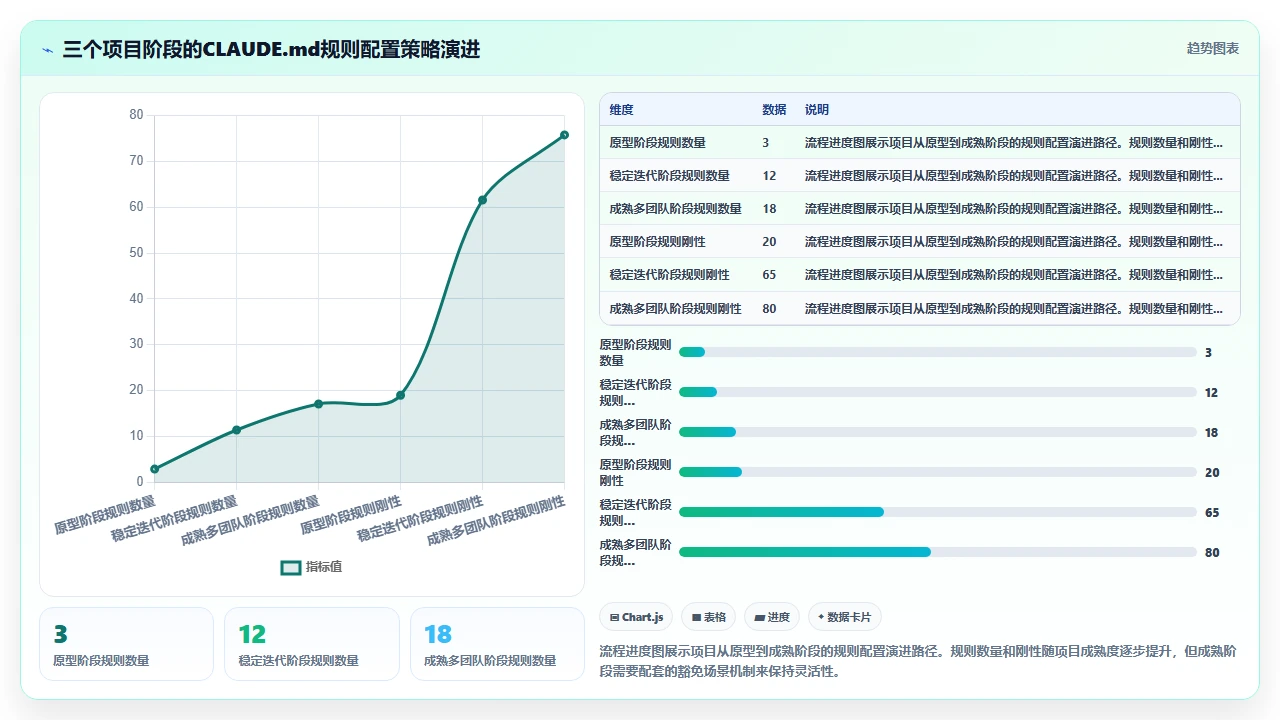Image resolution: width=1280 pixels, height=720 pixels.
Task: Toggle the 指标值 legend swatch
Action: 291,567
